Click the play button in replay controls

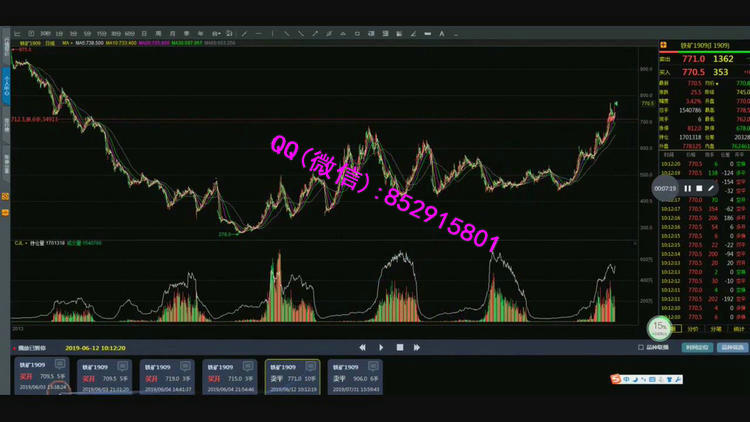coord(381,347)
